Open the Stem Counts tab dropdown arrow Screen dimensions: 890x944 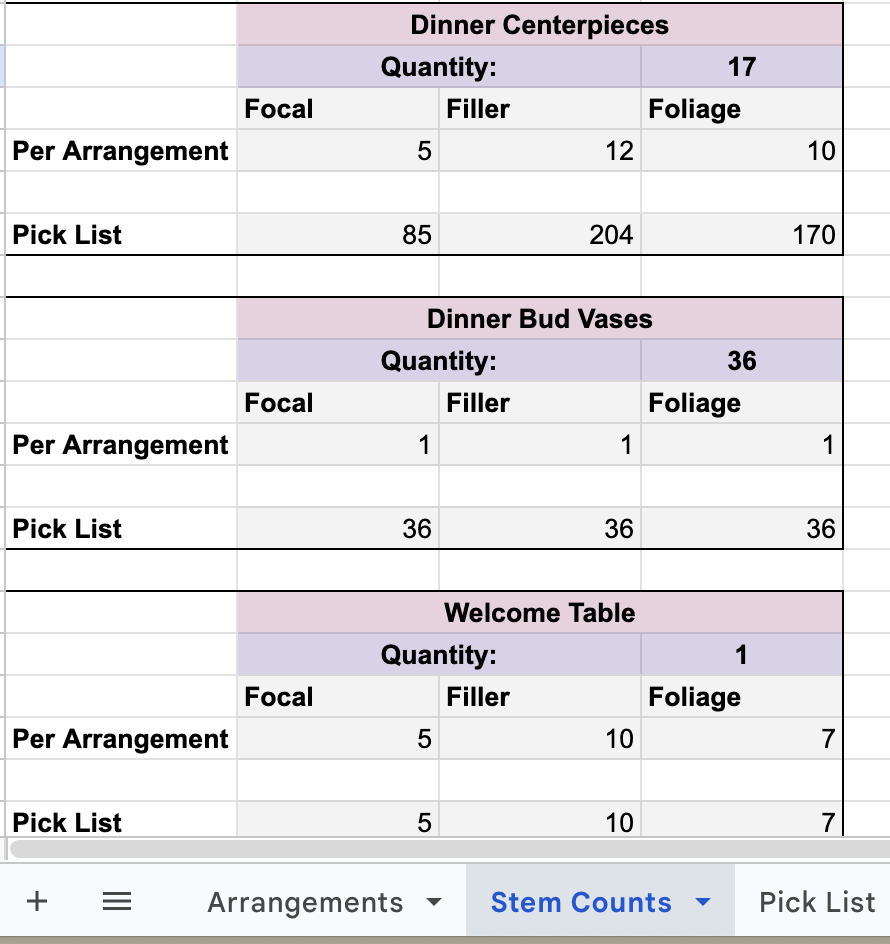(703, 902)
